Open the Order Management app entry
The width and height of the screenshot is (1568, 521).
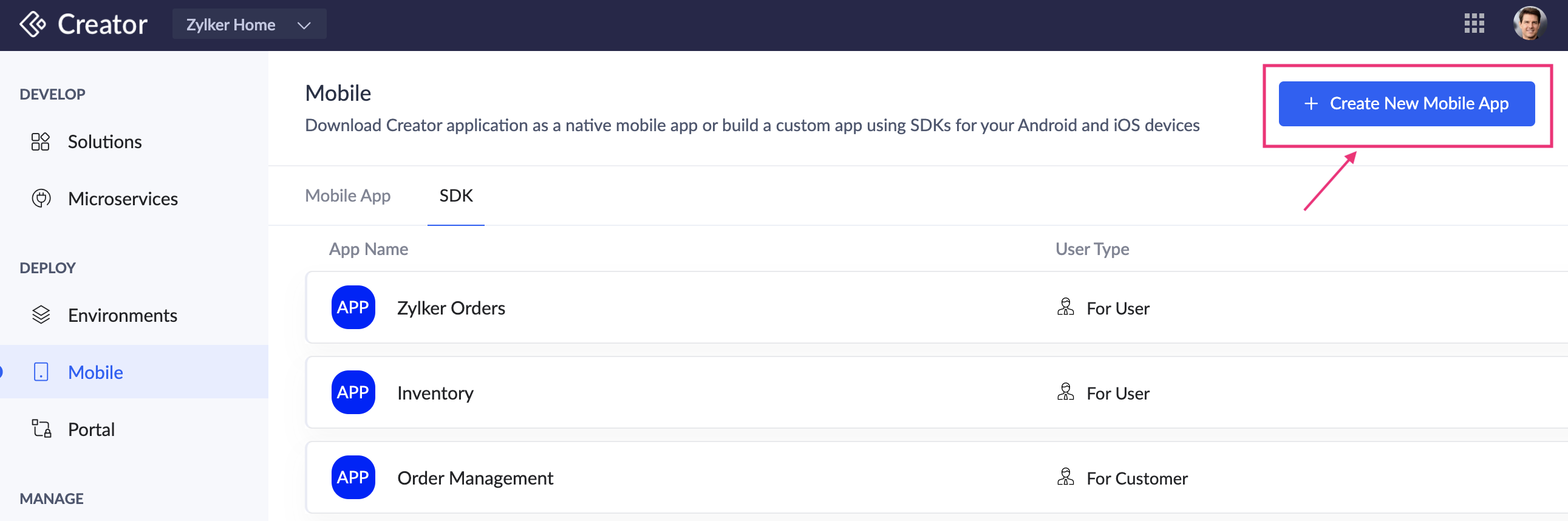click(475, 478)
